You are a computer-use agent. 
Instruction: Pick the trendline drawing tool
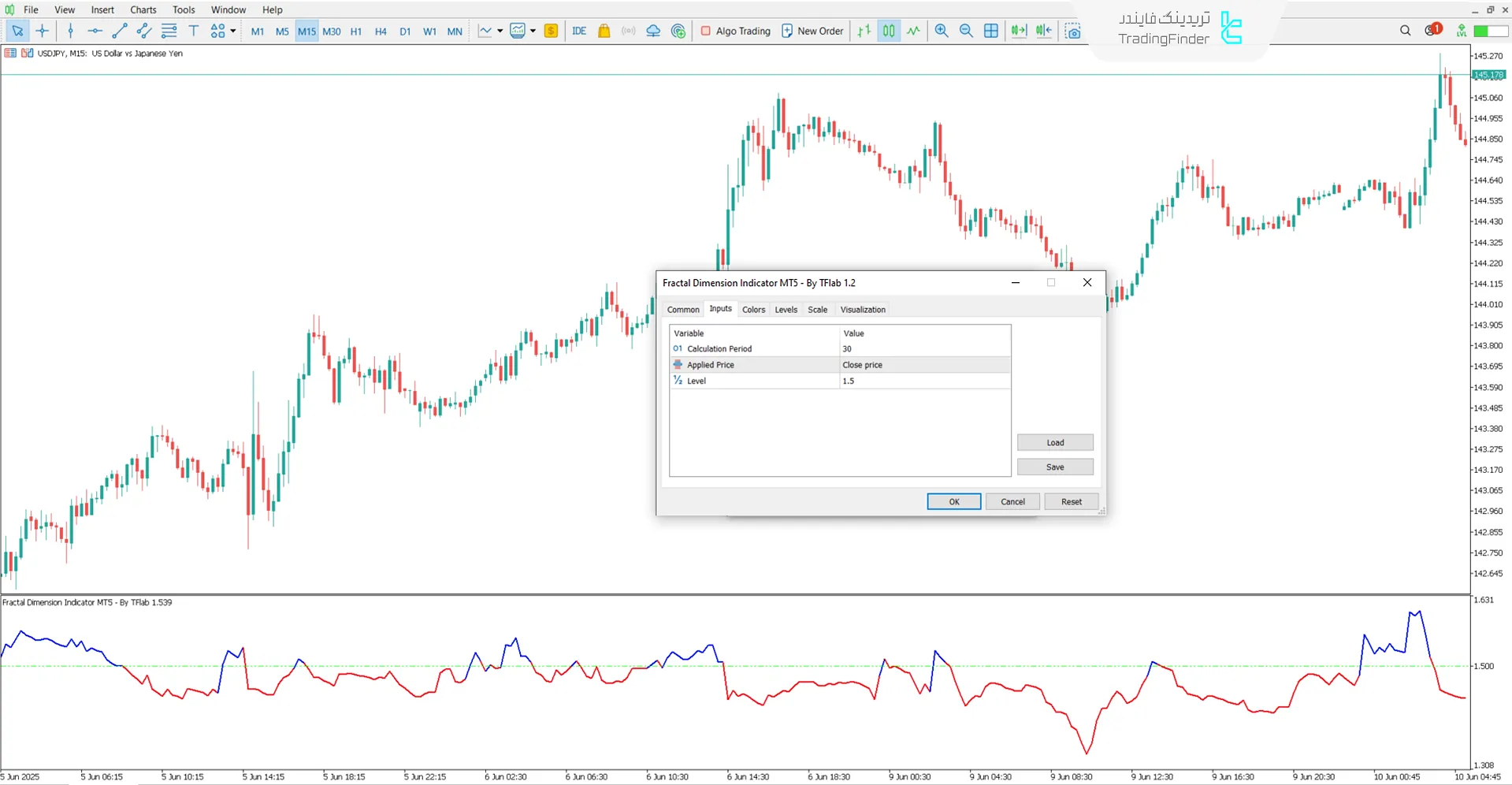(x=119, y=31)
